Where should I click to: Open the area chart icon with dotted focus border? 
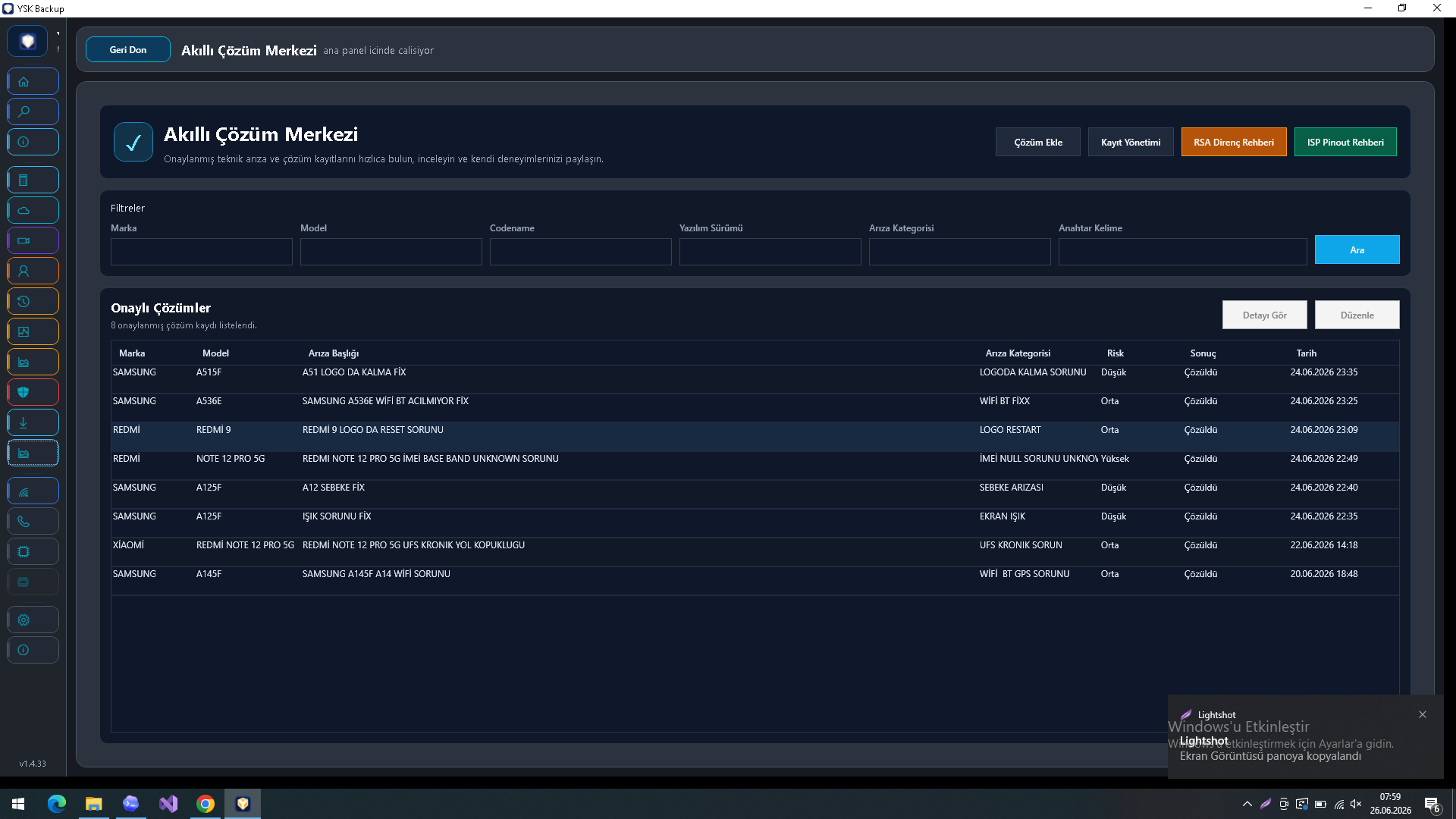(33, 453)
